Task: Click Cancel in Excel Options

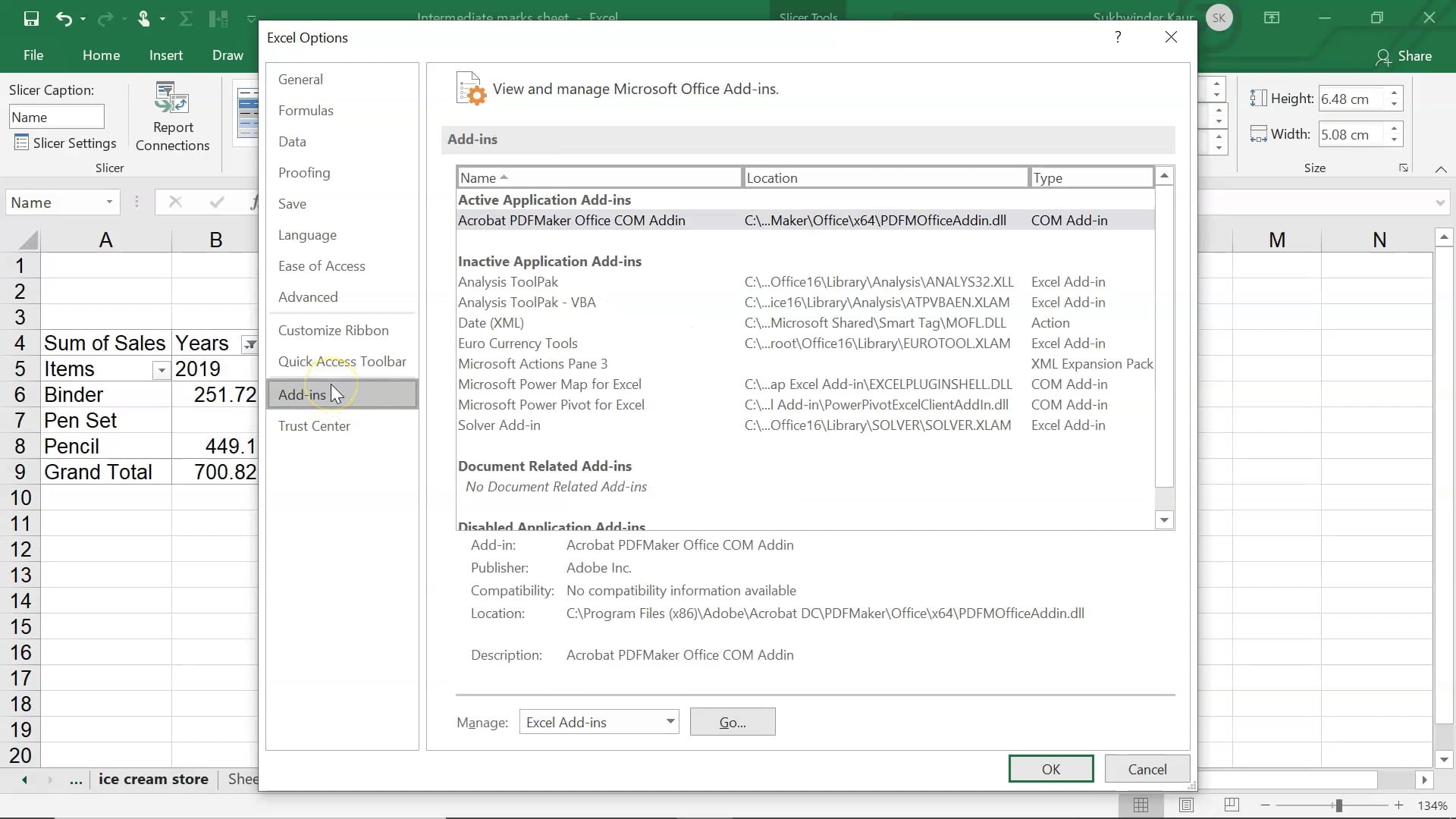Action: pyautogui.click(x=1147, y=769)
